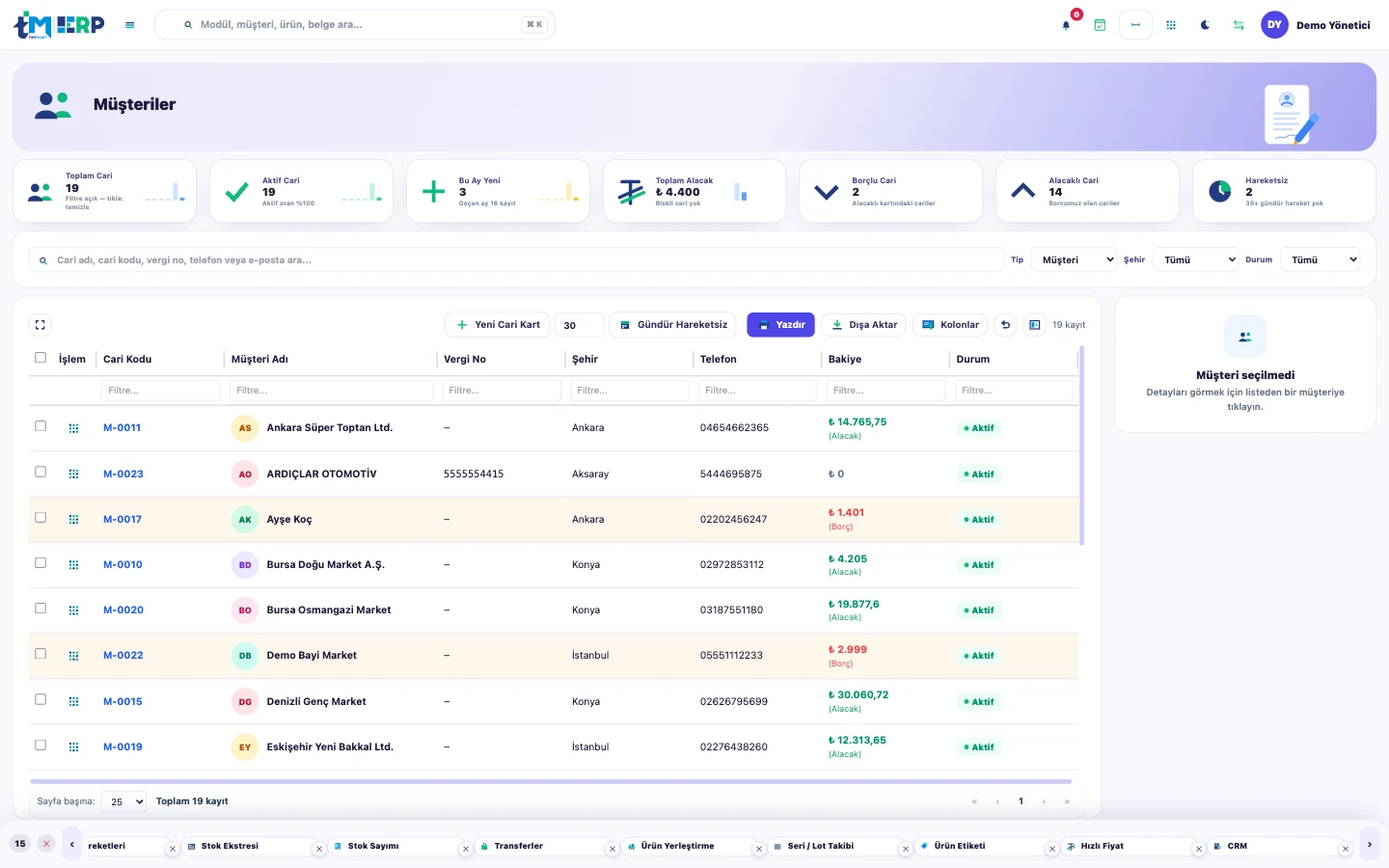Switch to the Transferler tab
1389x868 pixels.
click(x=519, y=846)
